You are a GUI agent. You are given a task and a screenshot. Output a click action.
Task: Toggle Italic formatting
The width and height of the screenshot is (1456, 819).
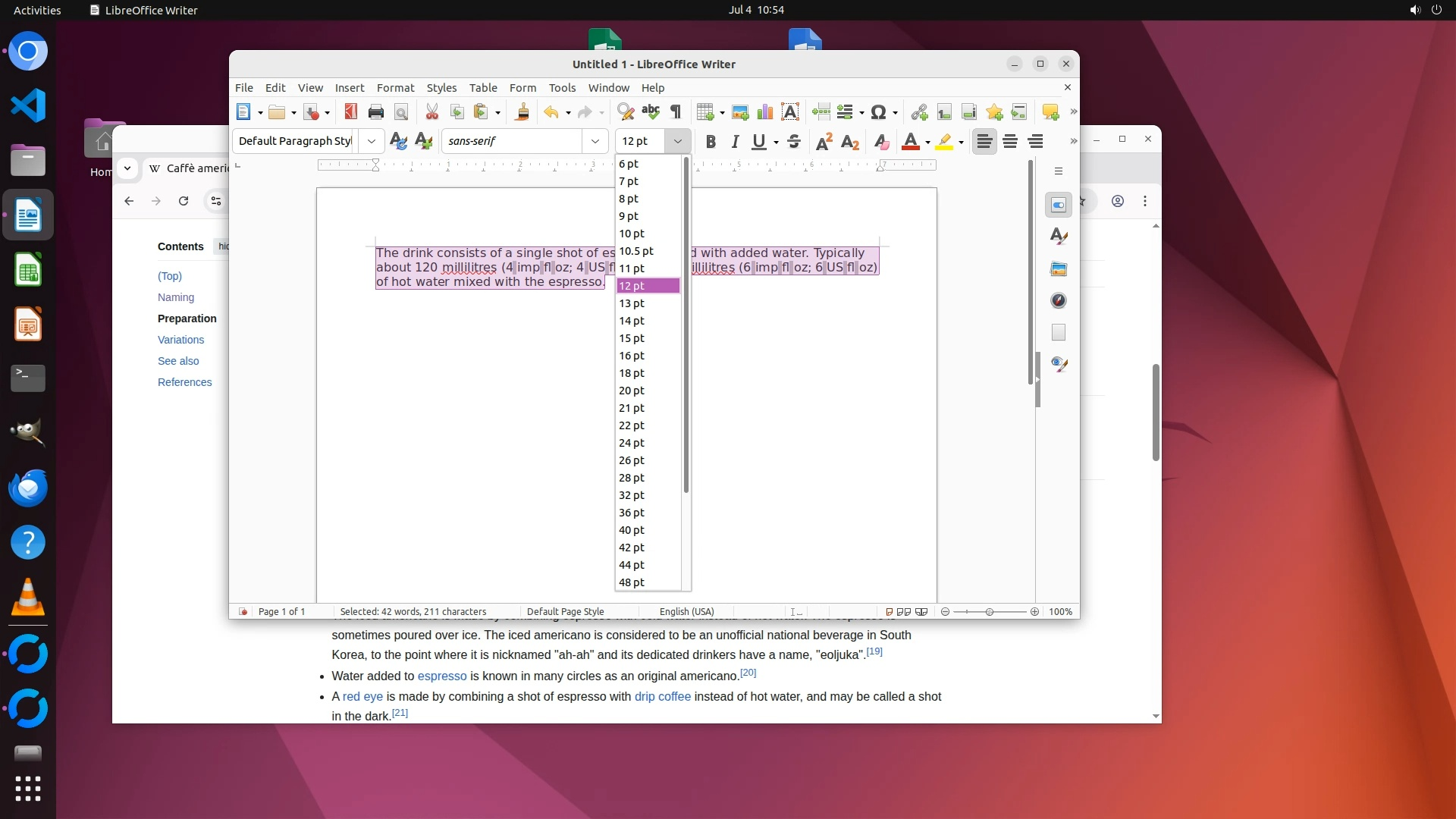tap(734, 141)
